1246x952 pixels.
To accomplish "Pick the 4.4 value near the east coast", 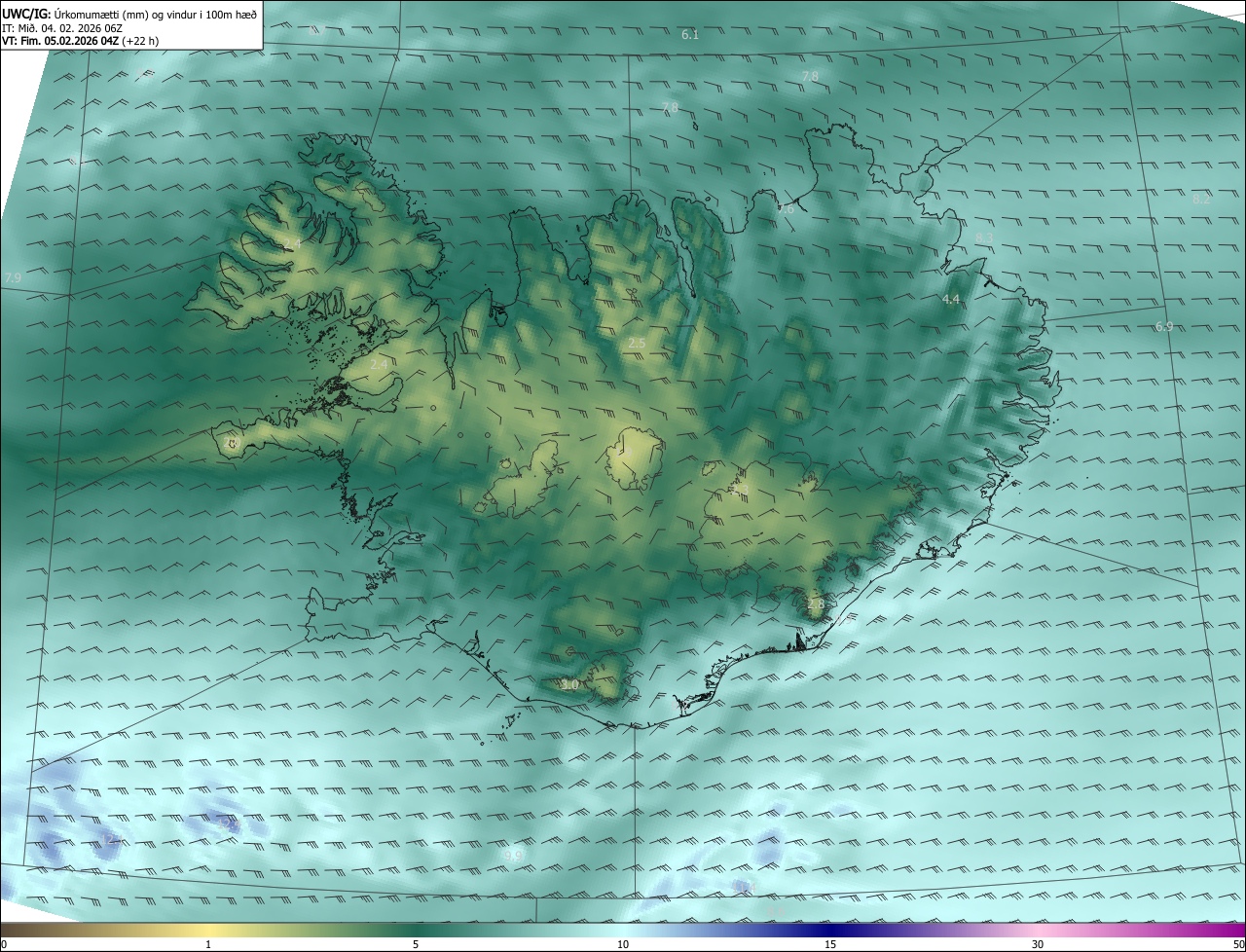I will click(952, 299).
